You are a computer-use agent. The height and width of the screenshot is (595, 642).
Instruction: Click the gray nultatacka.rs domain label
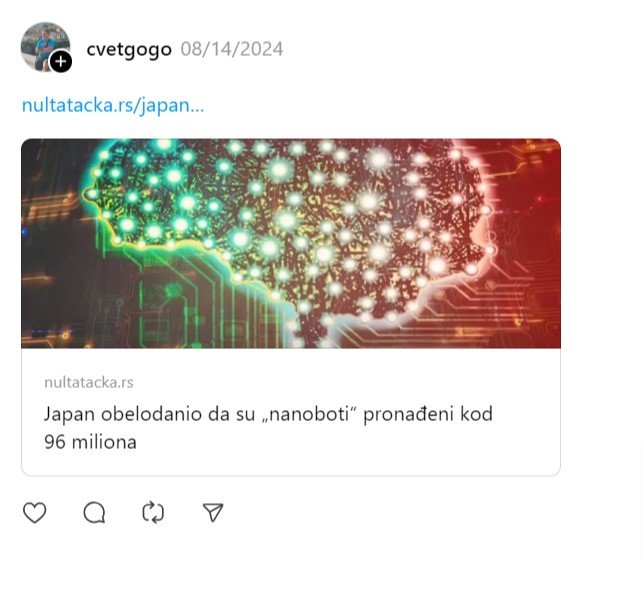[x=89, y=382]
